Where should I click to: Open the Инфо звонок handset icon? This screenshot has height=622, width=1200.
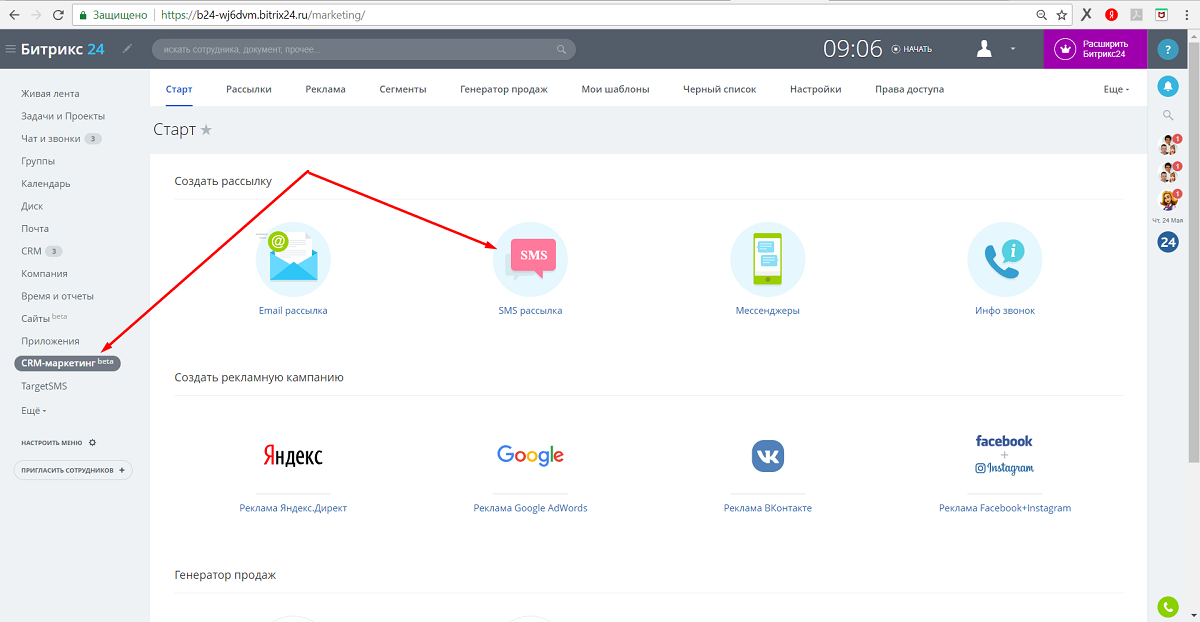pos(1005,259)
